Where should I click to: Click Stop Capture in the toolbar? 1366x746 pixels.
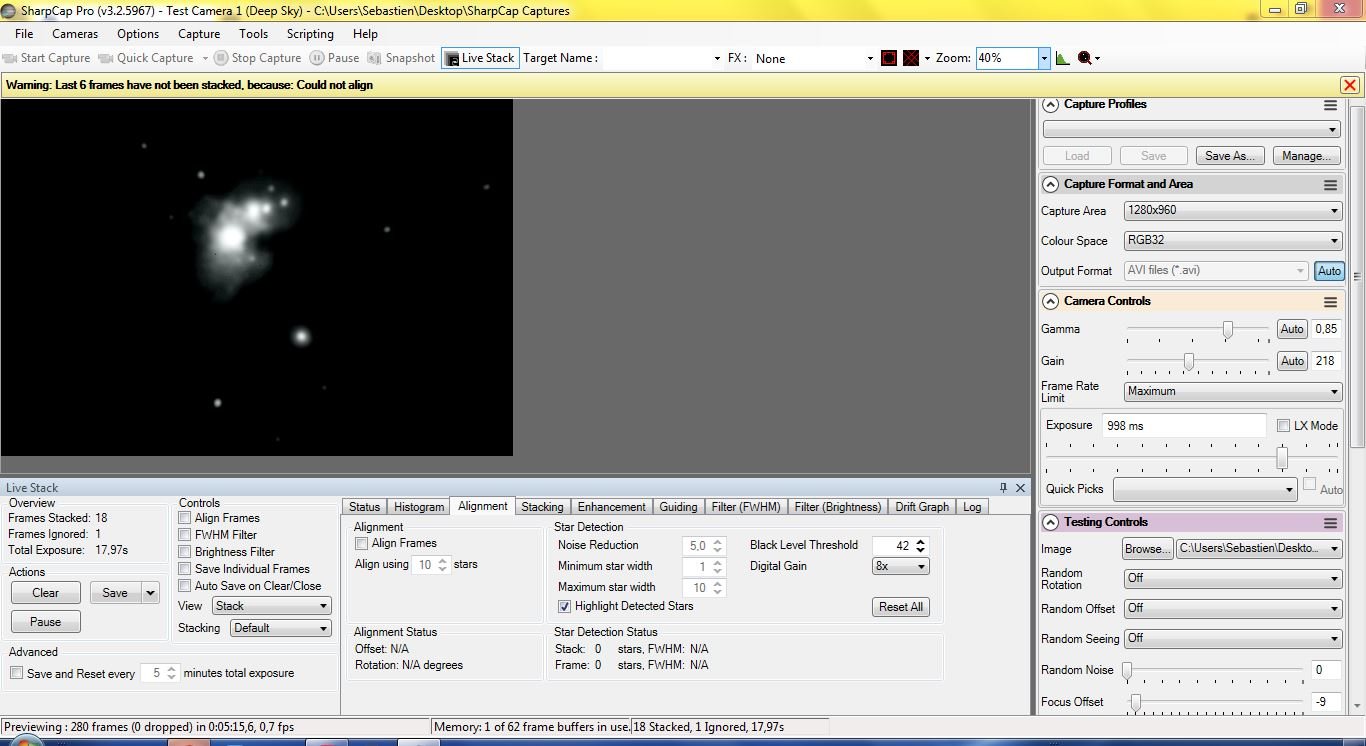pyautogui.click(x=257, y=58)
